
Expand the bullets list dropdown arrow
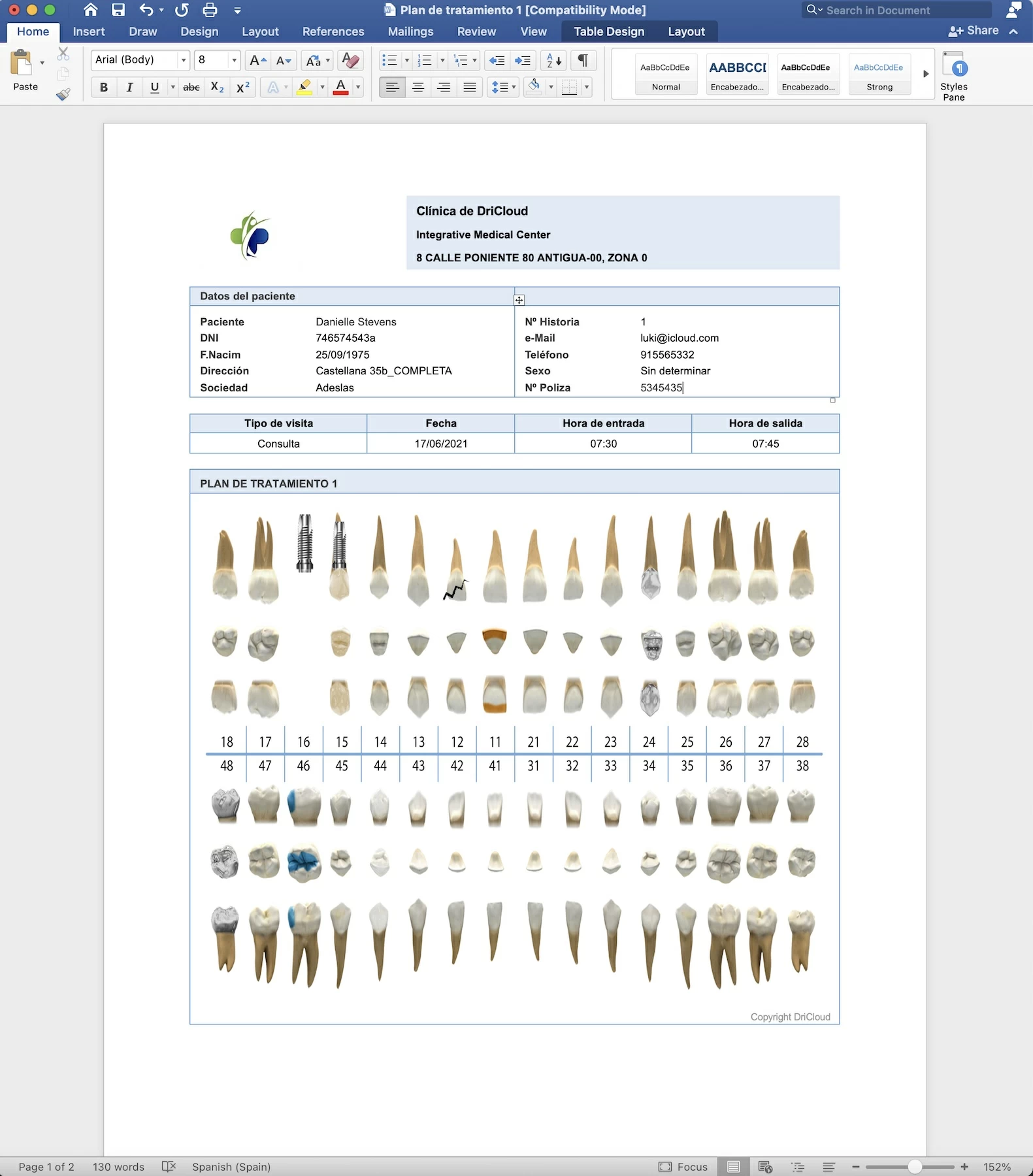[x=407, y=60]
